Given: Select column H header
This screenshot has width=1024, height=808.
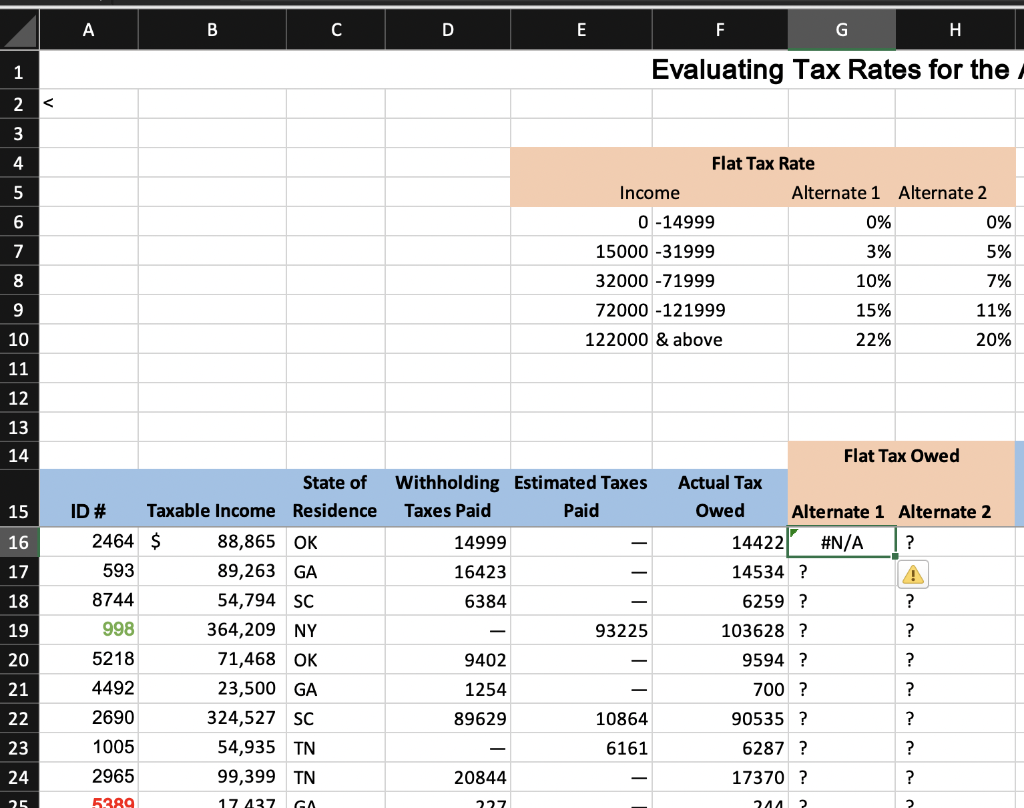Looking at the screenshot, I should 955,30.
